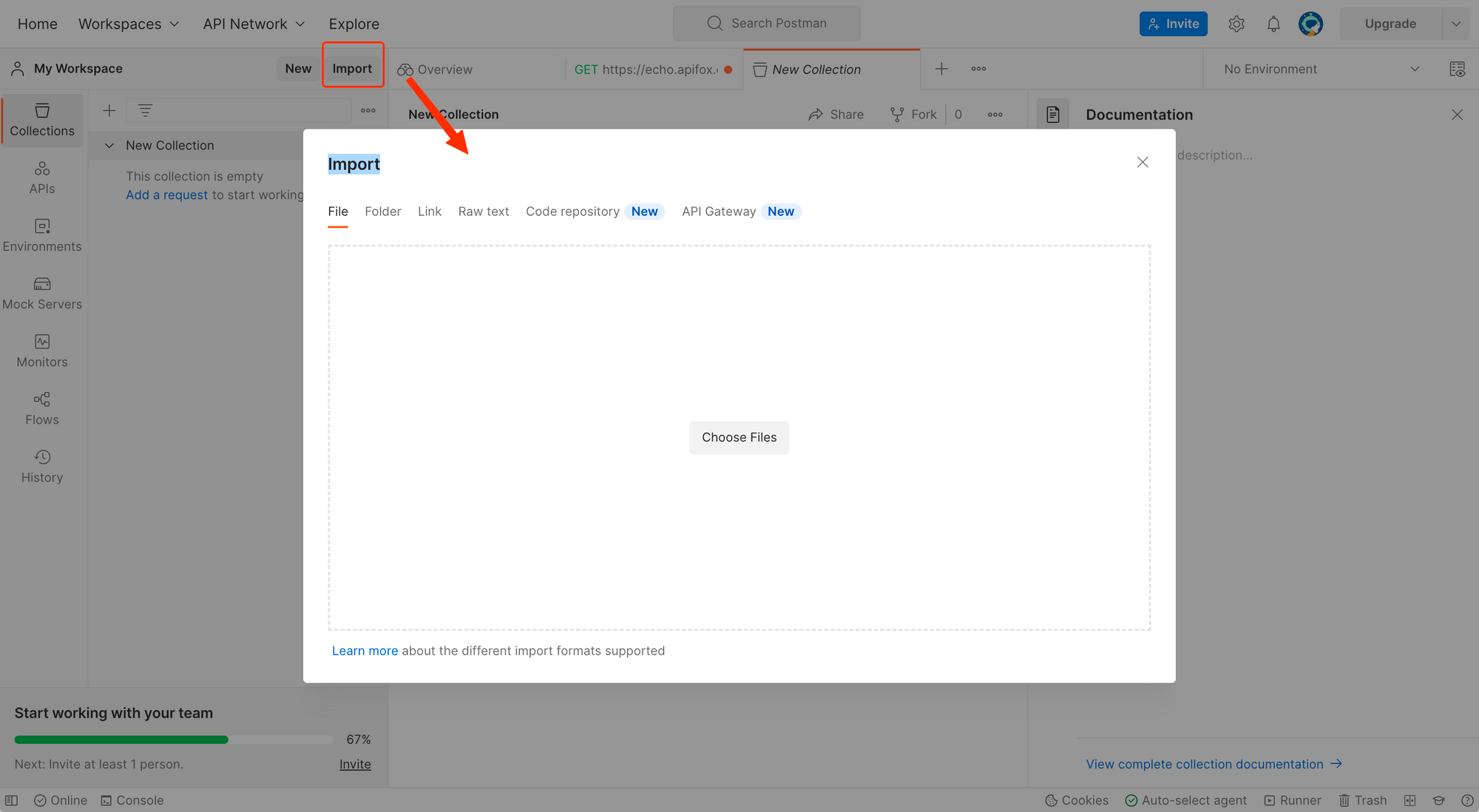Open collections sidebar more options
The image size is (1479, 812).
(x=368, y=110)
